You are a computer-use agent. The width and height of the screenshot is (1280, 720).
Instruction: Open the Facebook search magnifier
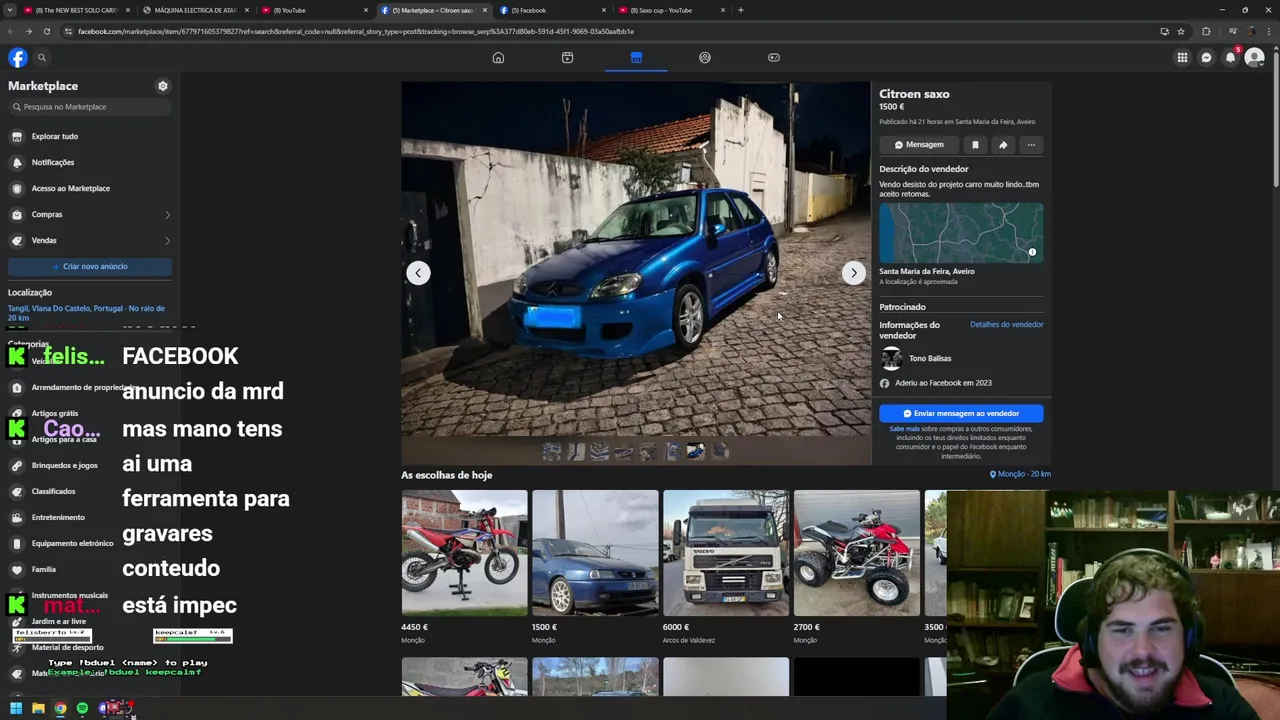[42, 57]
